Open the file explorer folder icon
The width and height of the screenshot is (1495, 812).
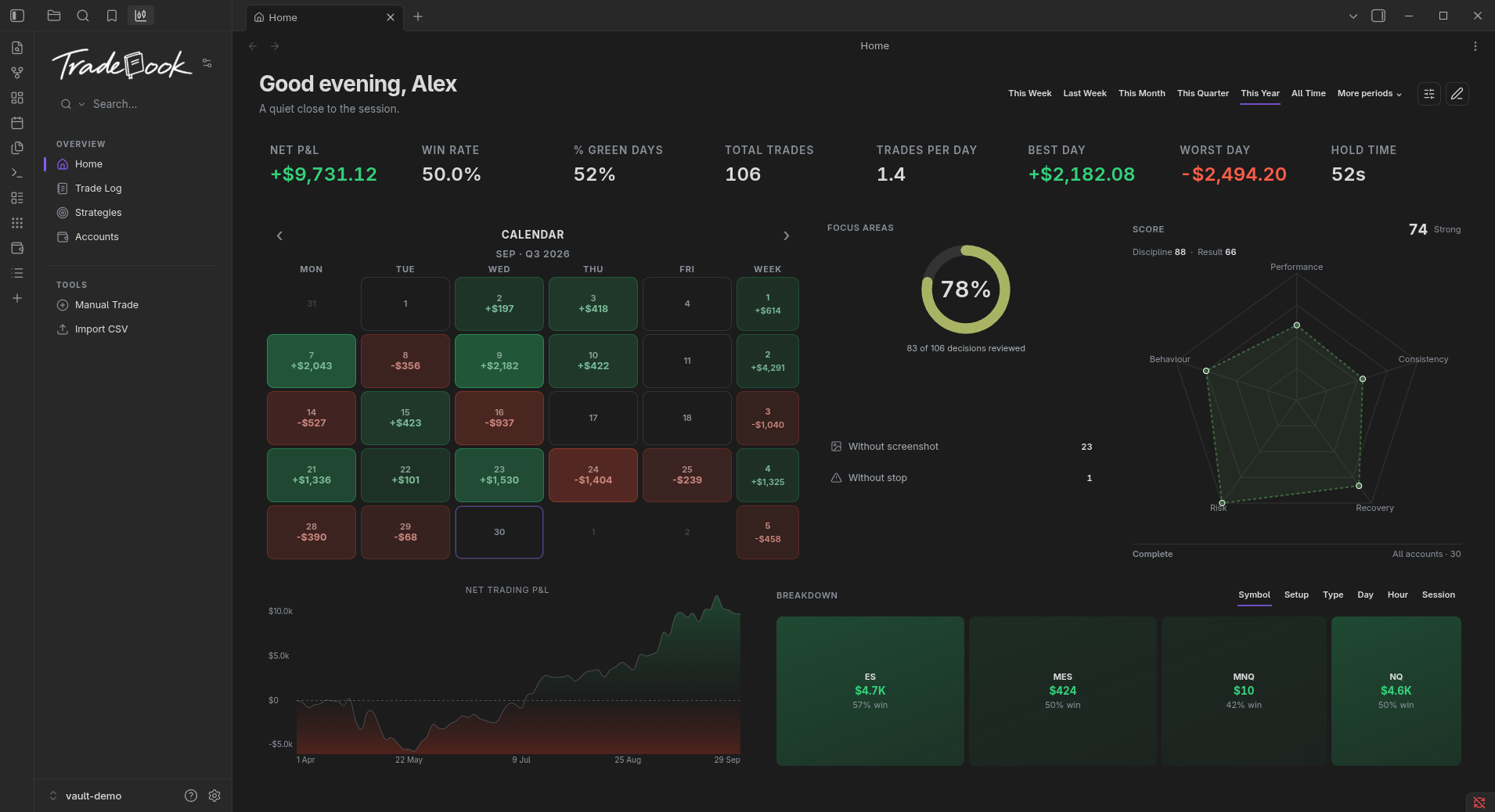pyautogui.click(x=54, y=16)
